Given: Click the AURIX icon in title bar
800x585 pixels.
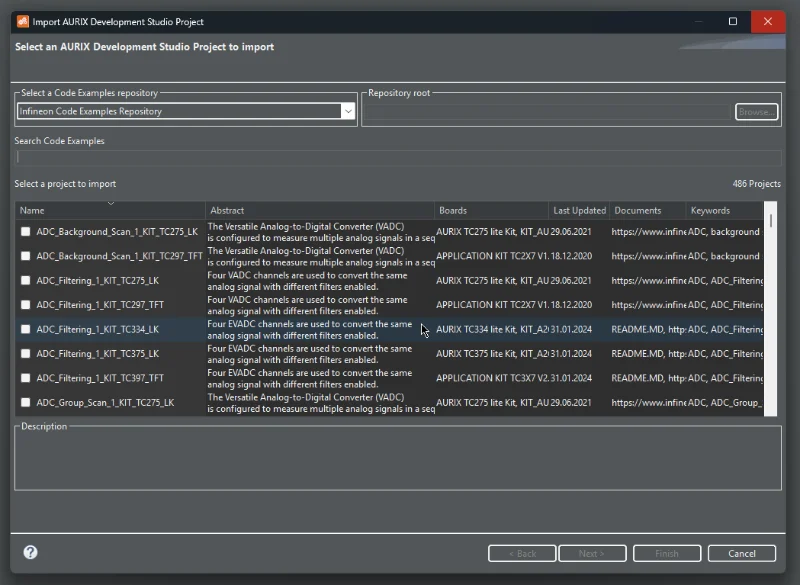Looking at the screenshot, I should [x=21, y=21].
